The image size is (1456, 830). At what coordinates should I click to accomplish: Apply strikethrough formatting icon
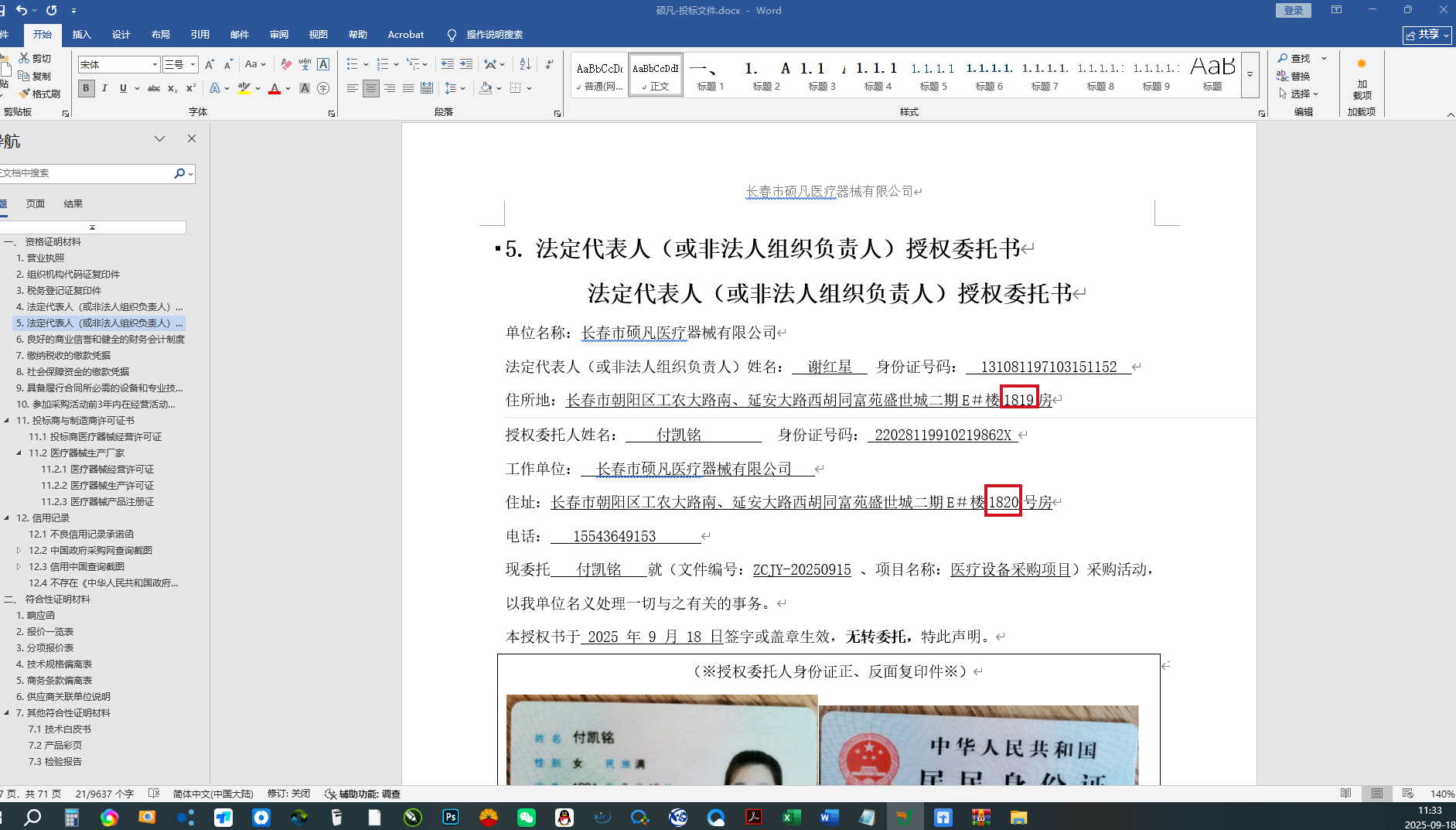pos(154,88)
